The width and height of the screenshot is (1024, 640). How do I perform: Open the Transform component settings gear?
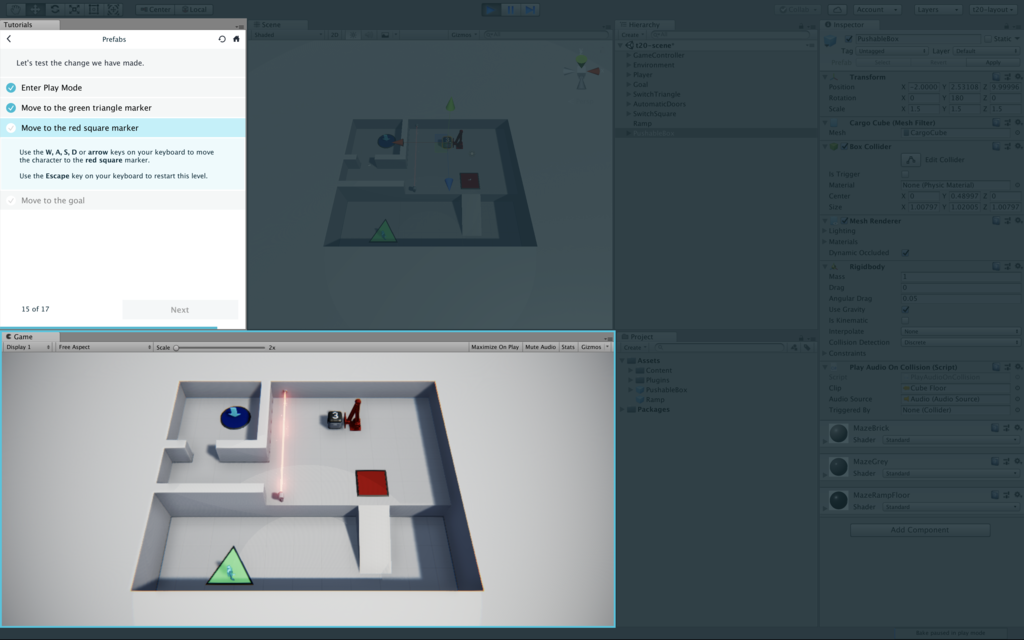pyautogui.click(x=1018, y=76)
